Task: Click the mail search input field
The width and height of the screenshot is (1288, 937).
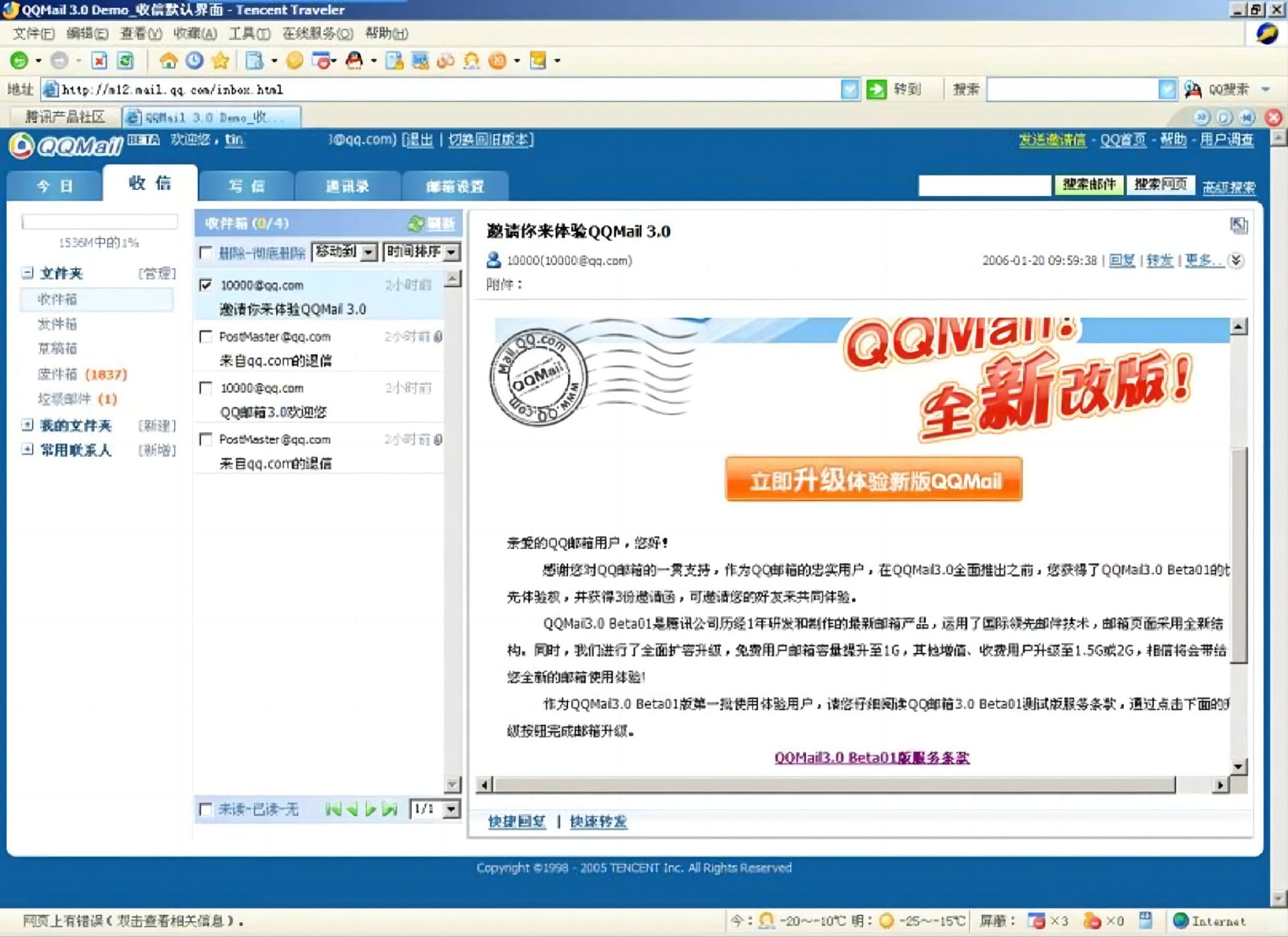Action: point(984,186)
